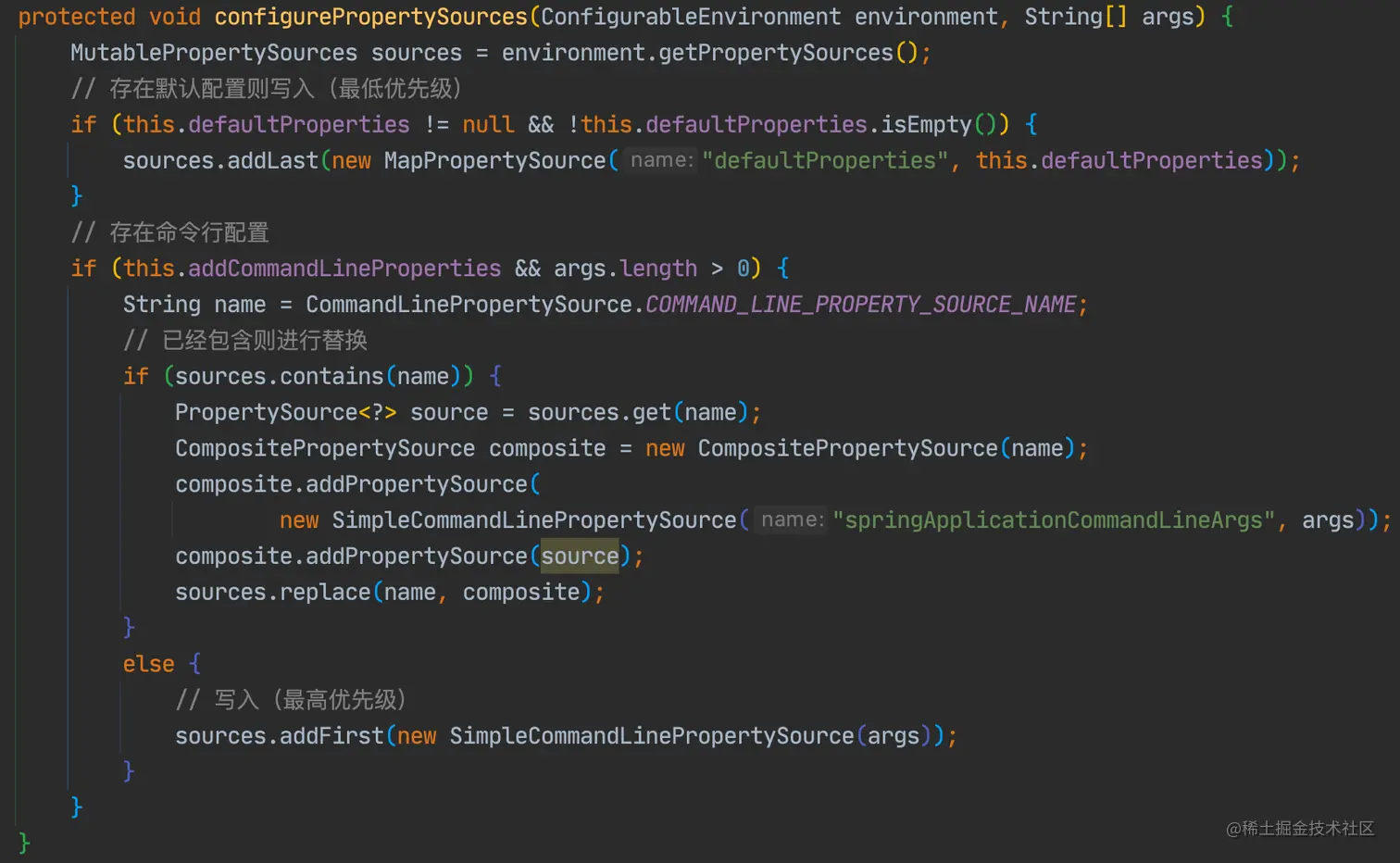Click sources.addFirst call
1400x863 pixels.
coord(279,736)
